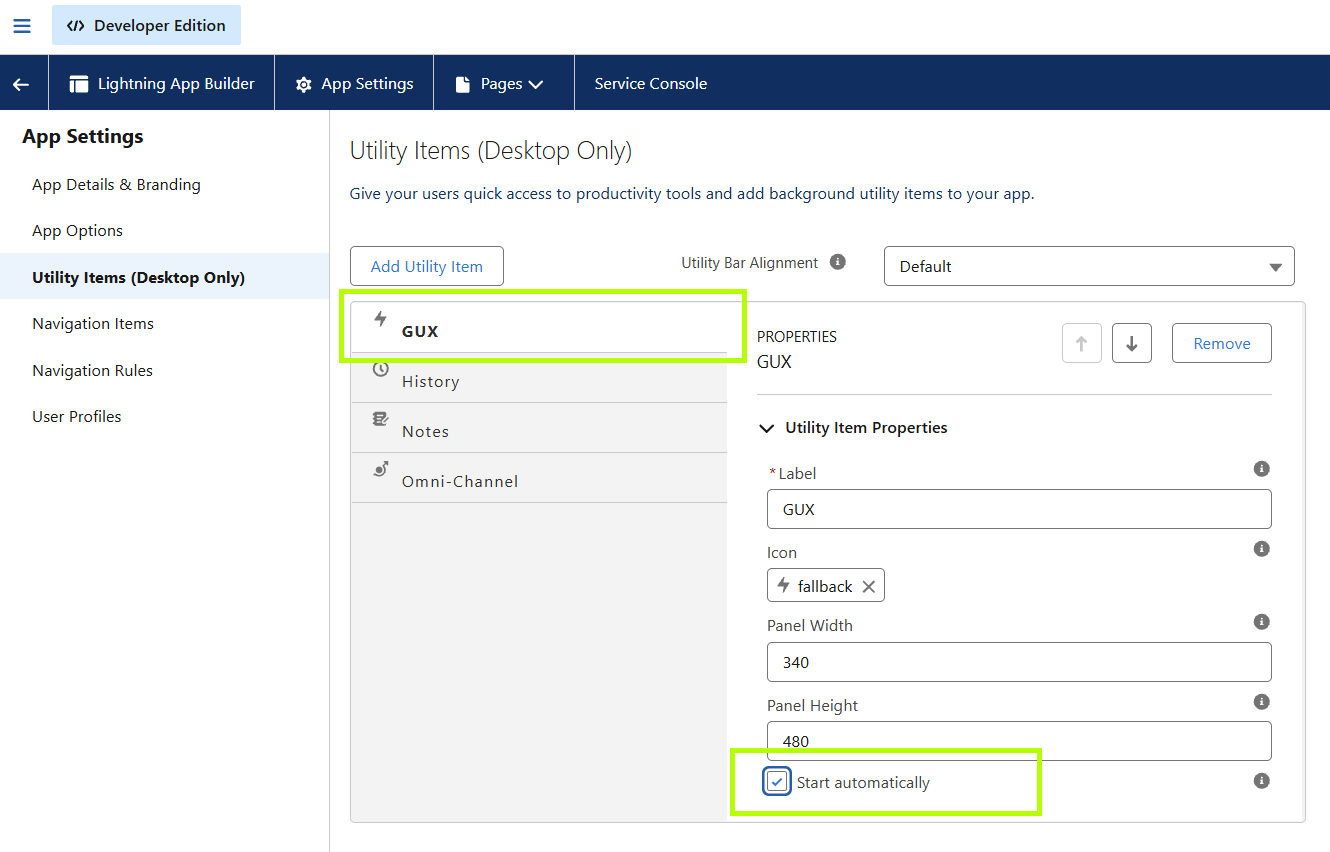Screen dimensions: 1330x852
Task: Click the History clock icon
Action: (380, 369)
